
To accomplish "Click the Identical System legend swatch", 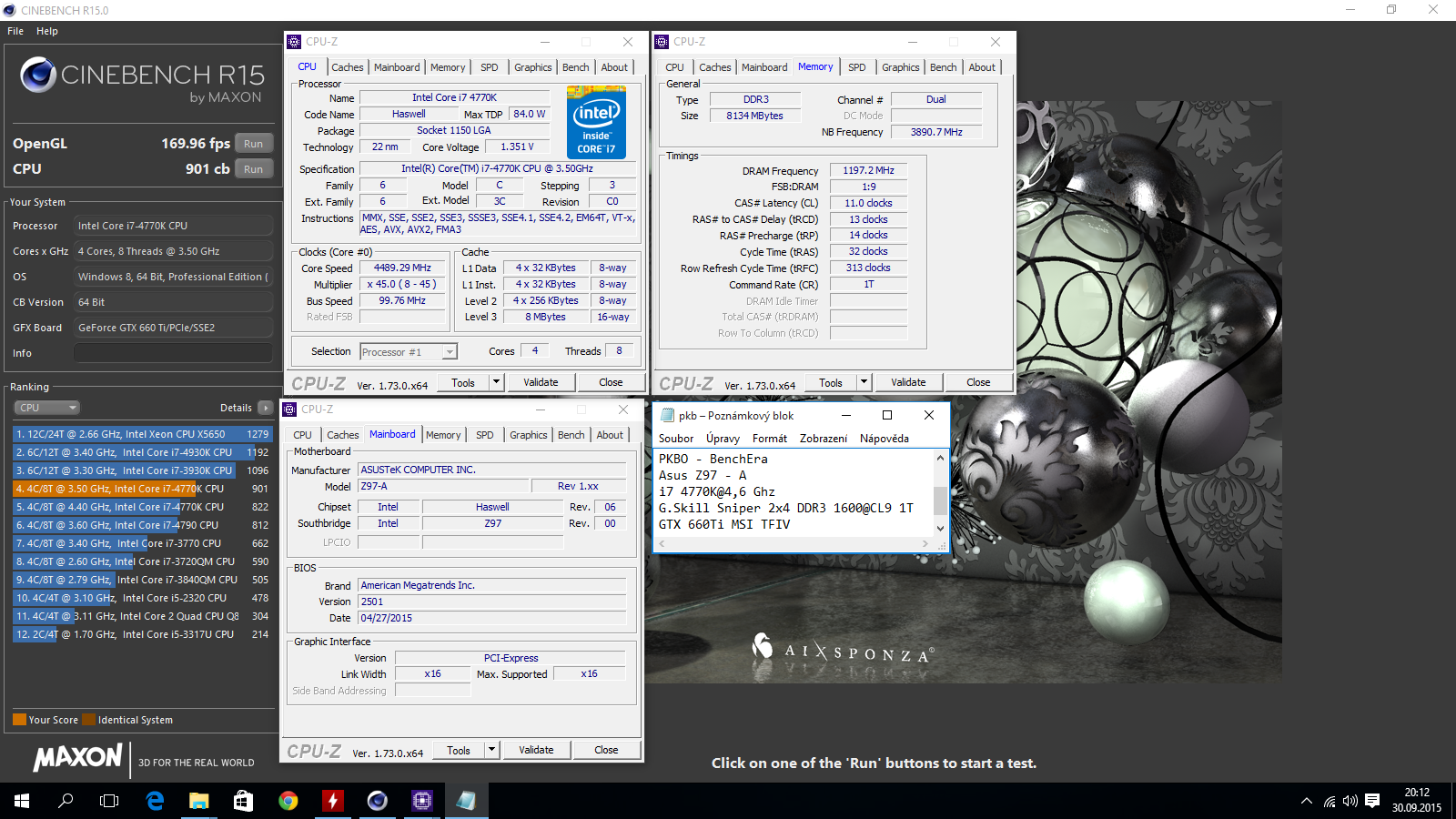I will coord(88,720).
